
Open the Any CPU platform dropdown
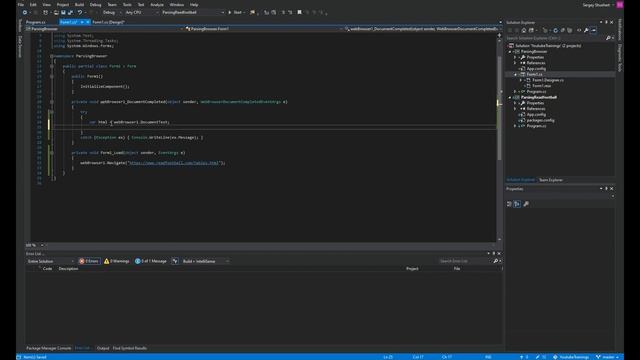click(141, 13)
